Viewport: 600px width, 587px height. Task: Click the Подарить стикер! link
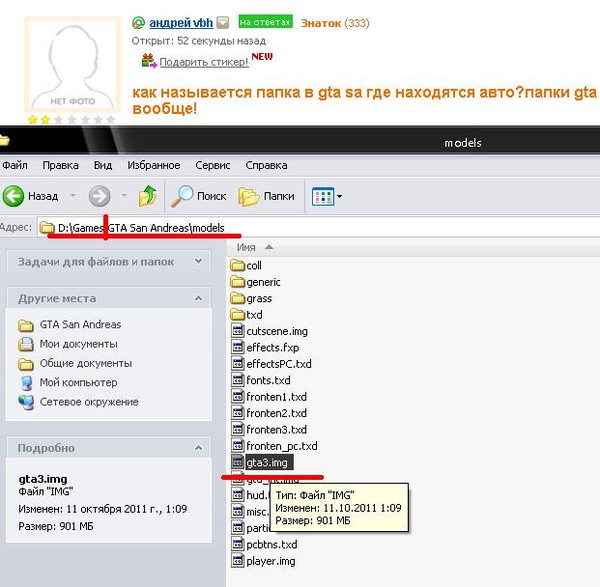click(204, 62)
